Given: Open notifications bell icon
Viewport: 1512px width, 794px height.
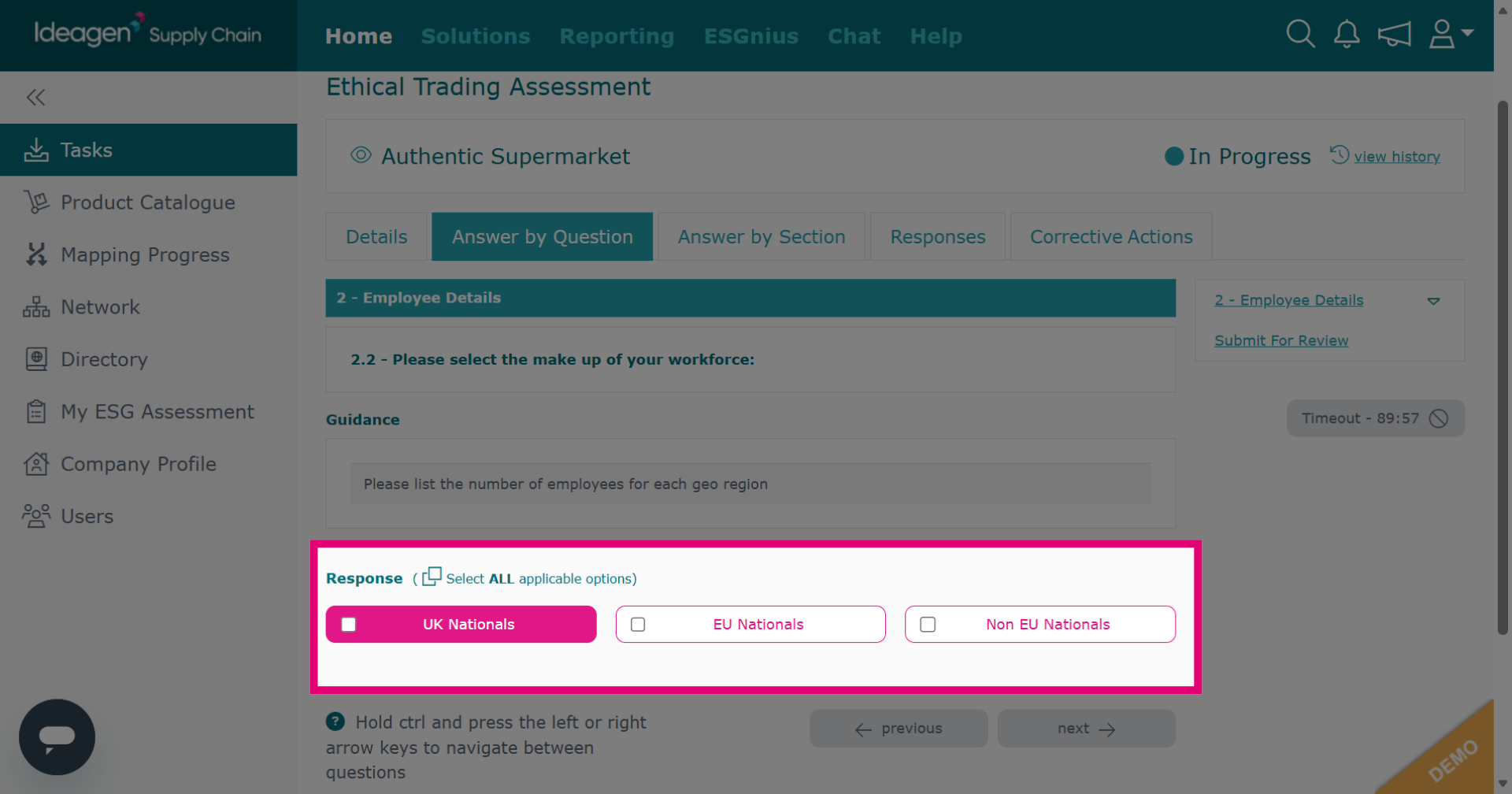Looking at the screenshot, I should pyautogui.click(x=1347, y=34).
